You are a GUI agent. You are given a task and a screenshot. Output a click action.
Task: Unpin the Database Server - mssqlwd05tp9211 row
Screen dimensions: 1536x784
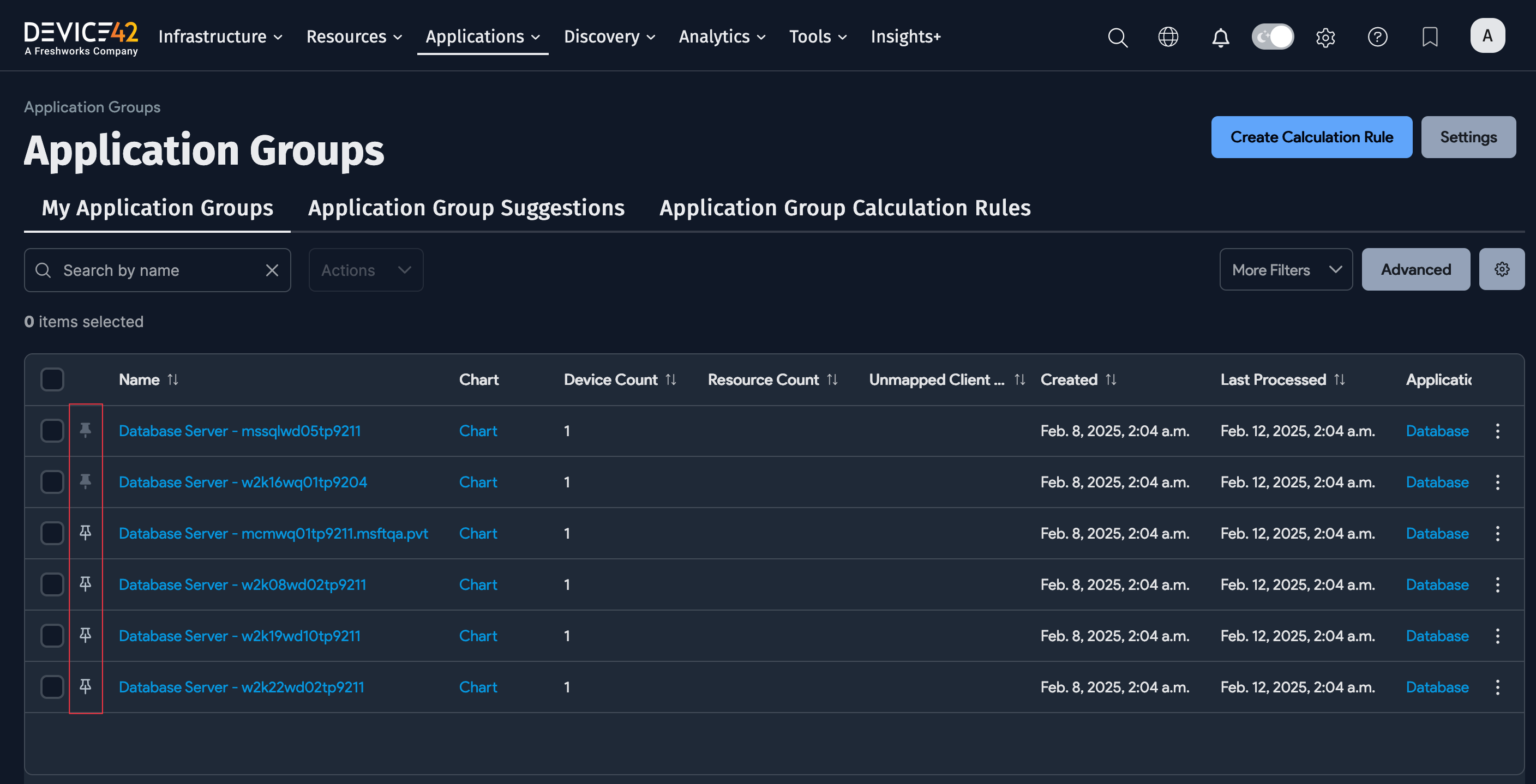(x=86, y=431)
